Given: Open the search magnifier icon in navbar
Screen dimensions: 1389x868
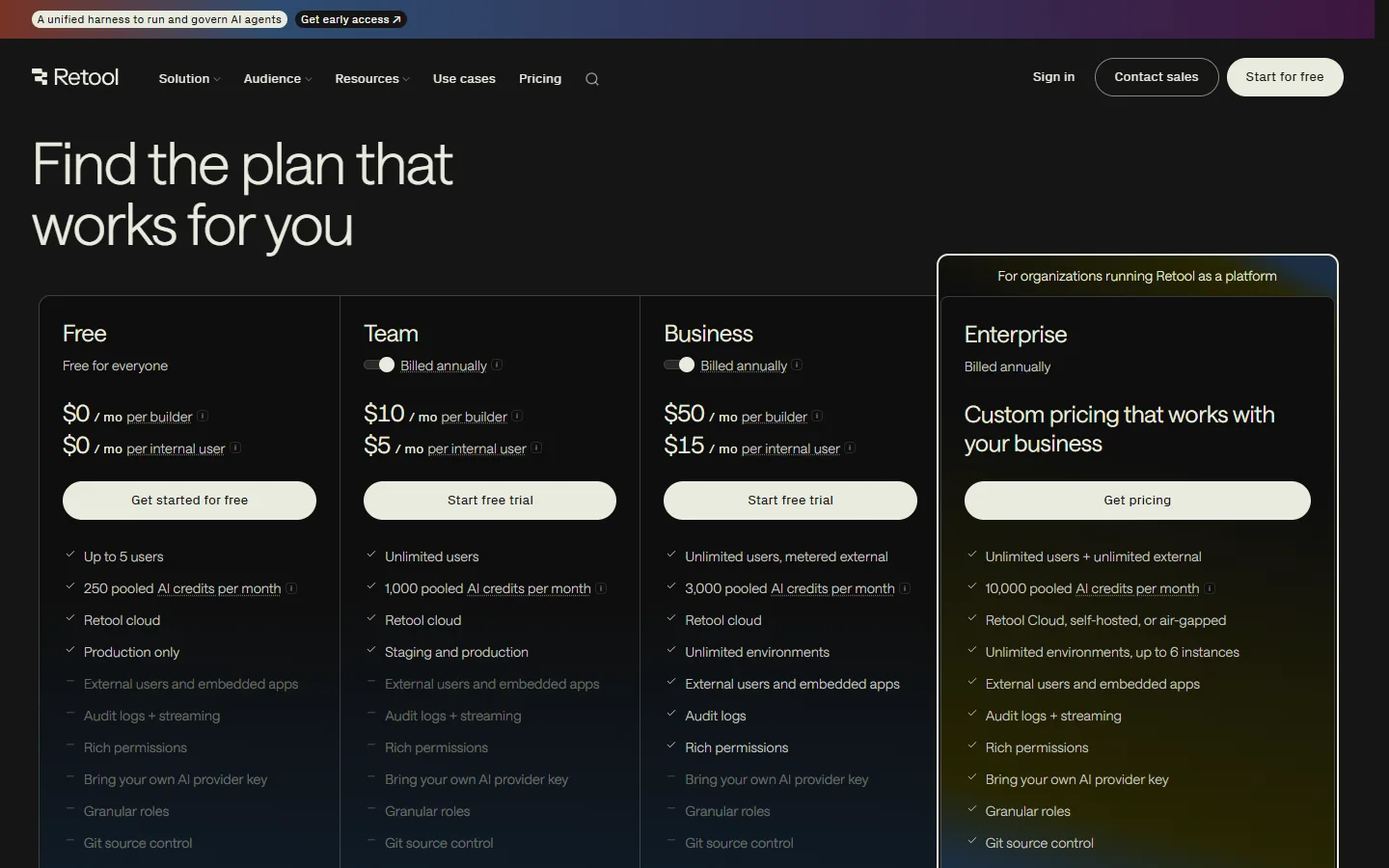Looking at the screenshot, I should click(592, 79).
